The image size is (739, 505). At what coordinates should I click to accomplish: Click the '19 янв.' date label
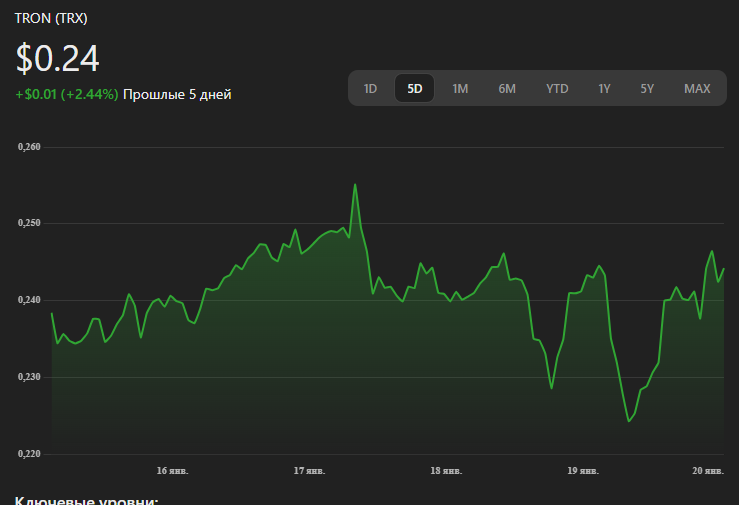click(583, 471)
